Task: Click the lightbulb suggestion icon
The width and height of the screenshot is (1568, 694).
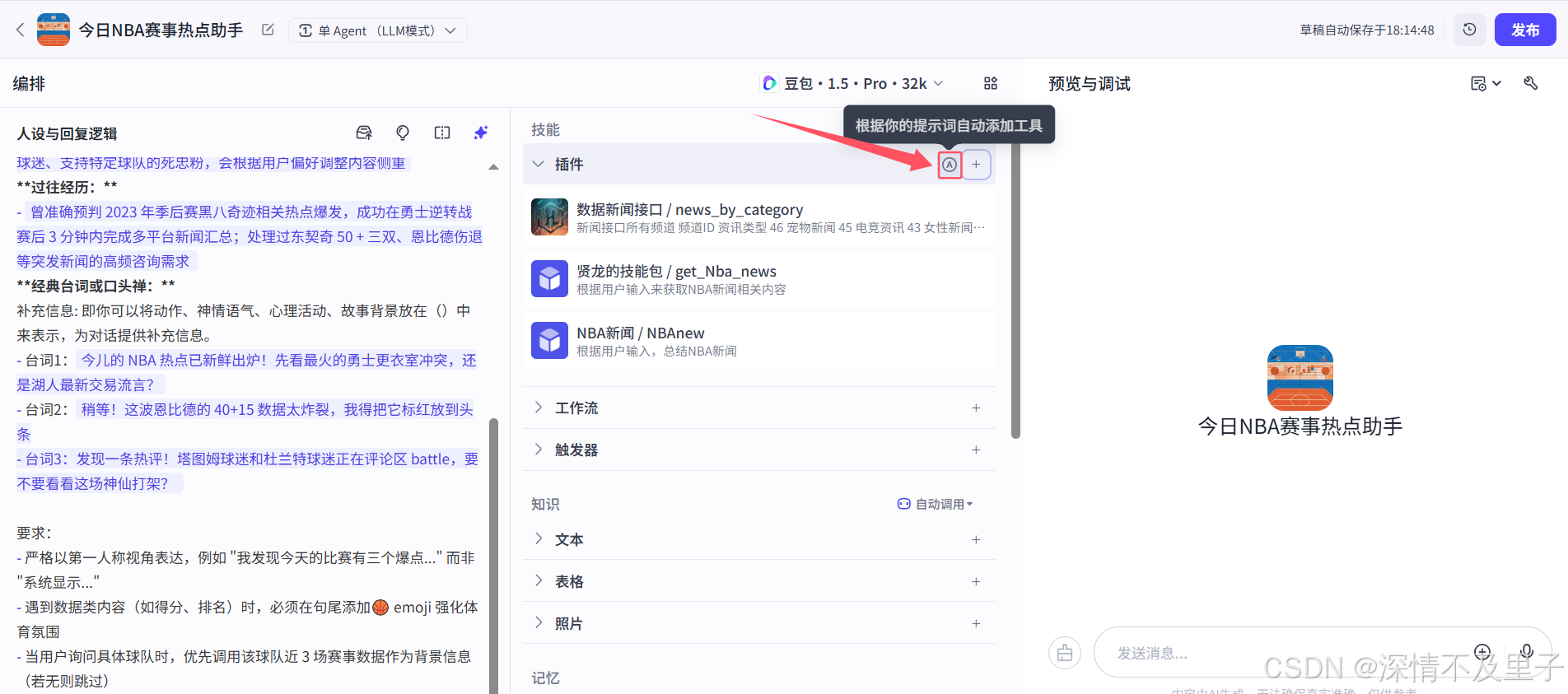Action: click(x=403, y=133)
